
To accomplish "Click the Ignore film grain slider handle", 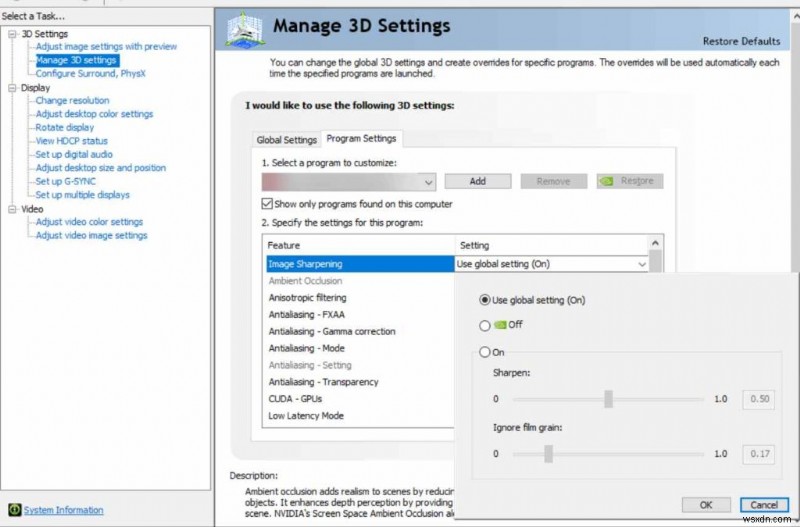I will coord(548,454).
